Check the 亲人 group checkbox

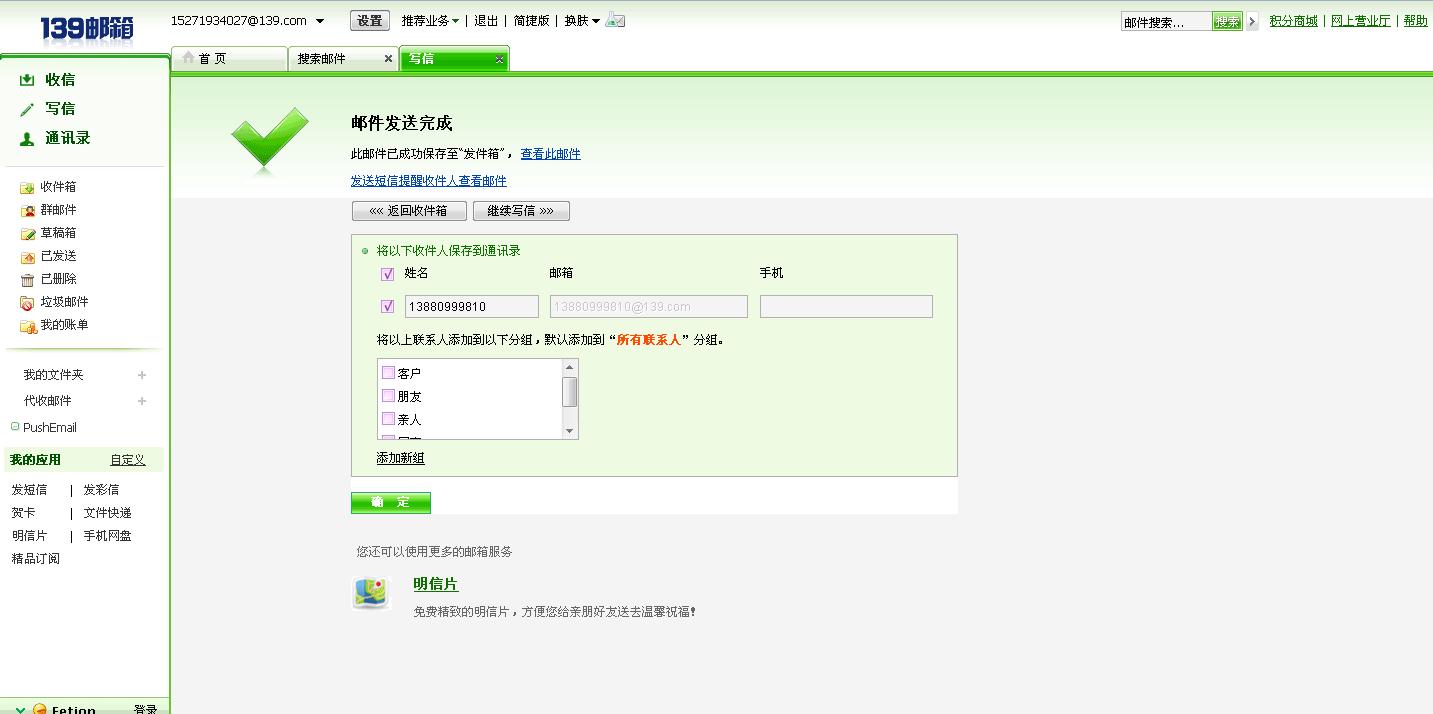[389, 419]
